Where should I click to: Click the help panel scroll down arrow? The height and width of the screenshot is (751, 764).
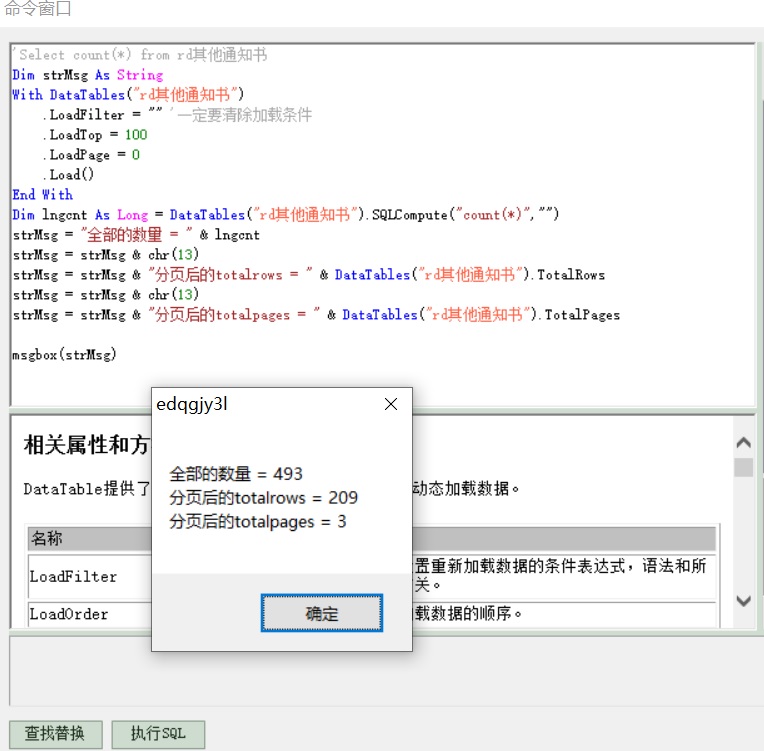coord(743,601)
